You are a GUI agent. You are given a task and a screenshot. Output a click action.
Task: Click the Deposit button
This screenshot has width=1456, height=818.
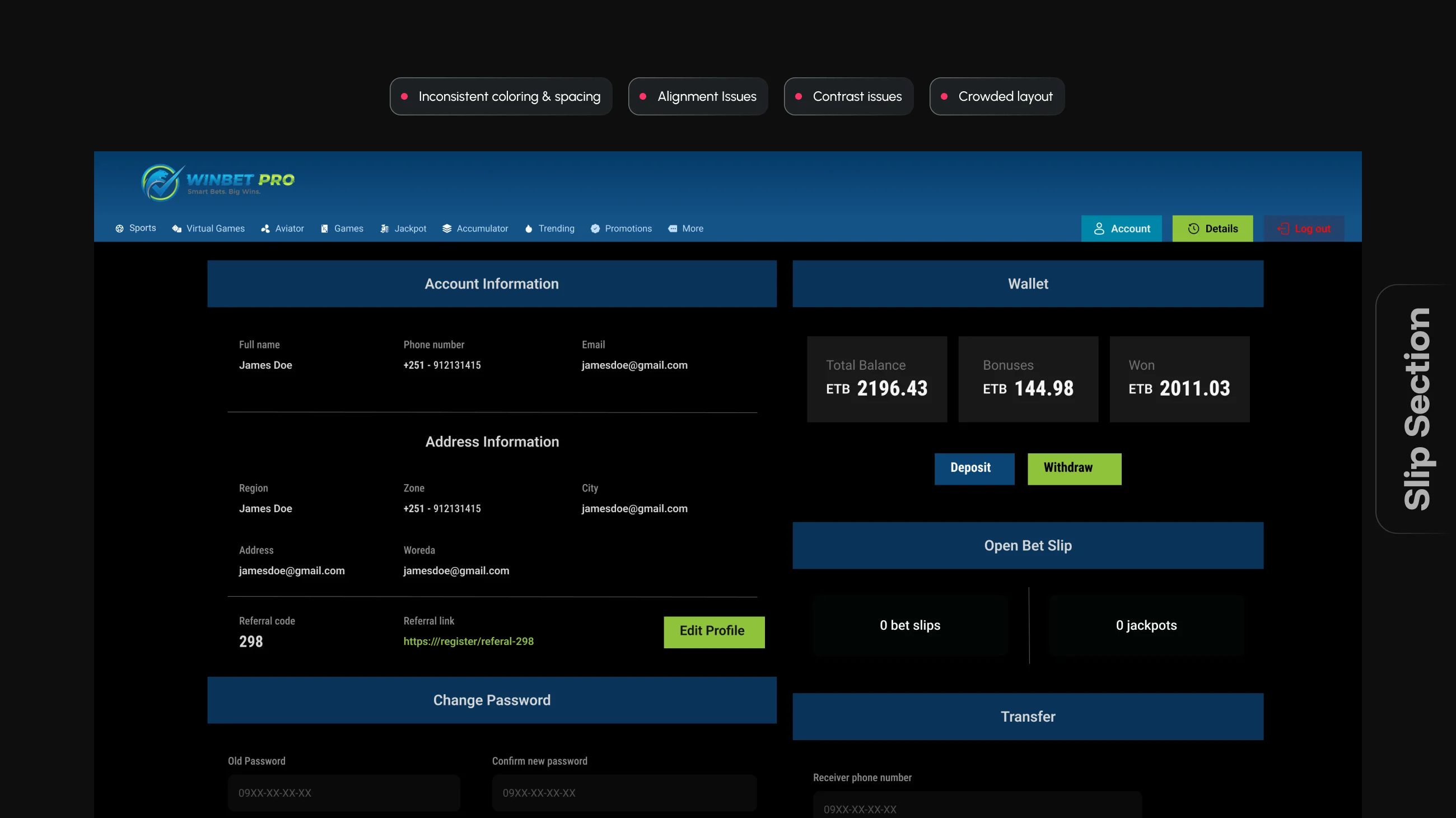click(x=974, y=468)
